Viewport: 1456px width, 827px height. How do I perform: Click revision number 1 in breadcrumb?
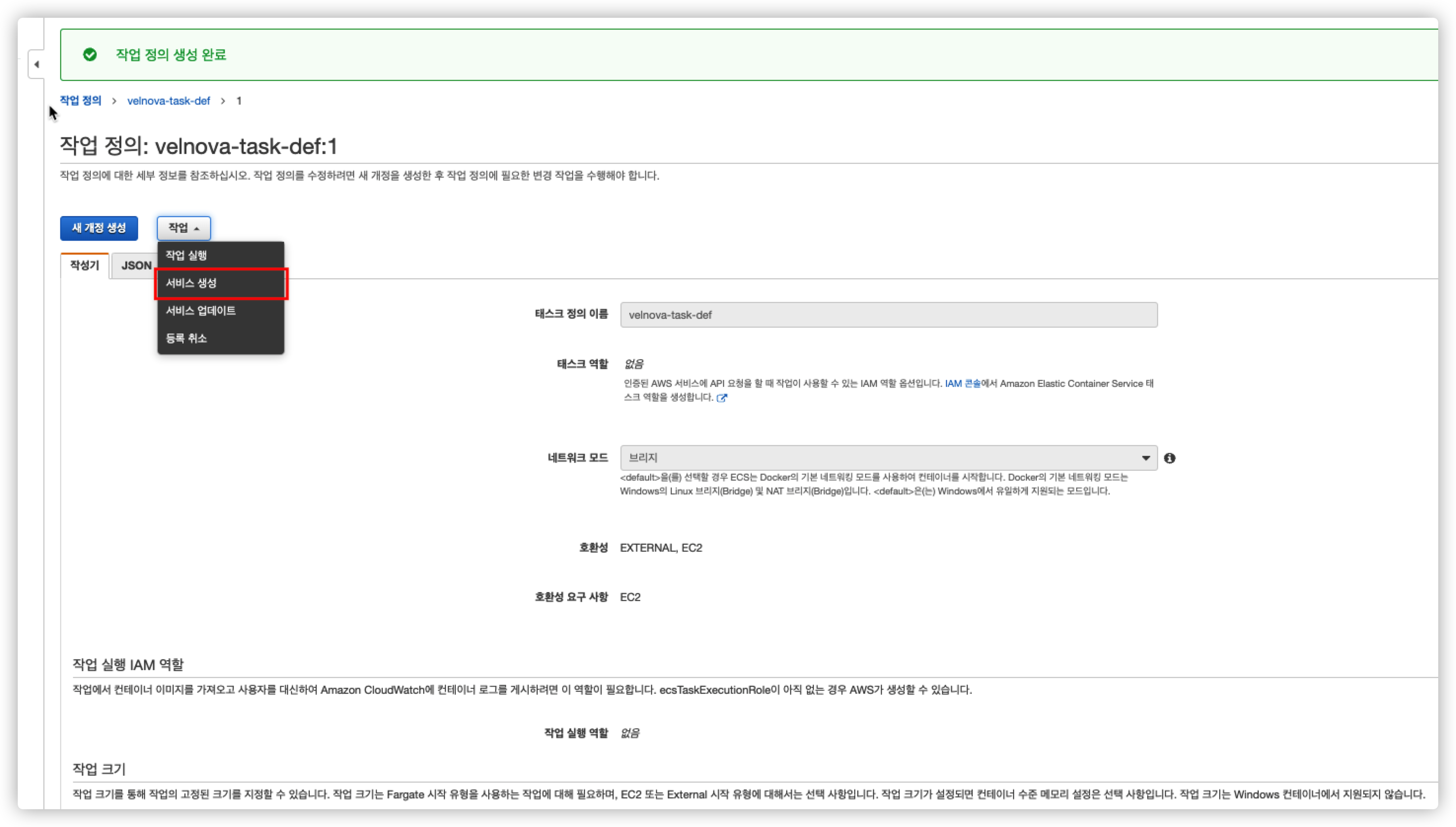239,101
